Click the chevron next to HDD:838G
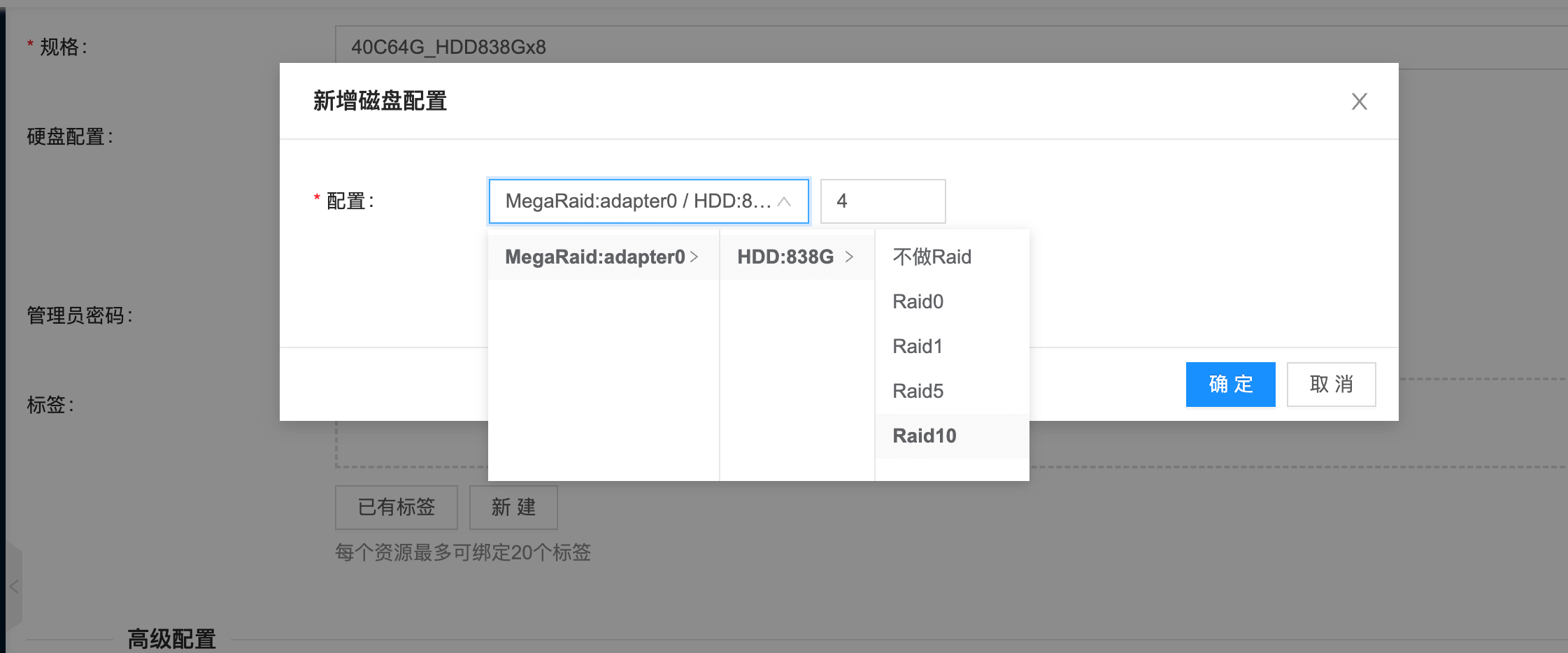This screenshot has width=1568, height=653. coord(849,257)
